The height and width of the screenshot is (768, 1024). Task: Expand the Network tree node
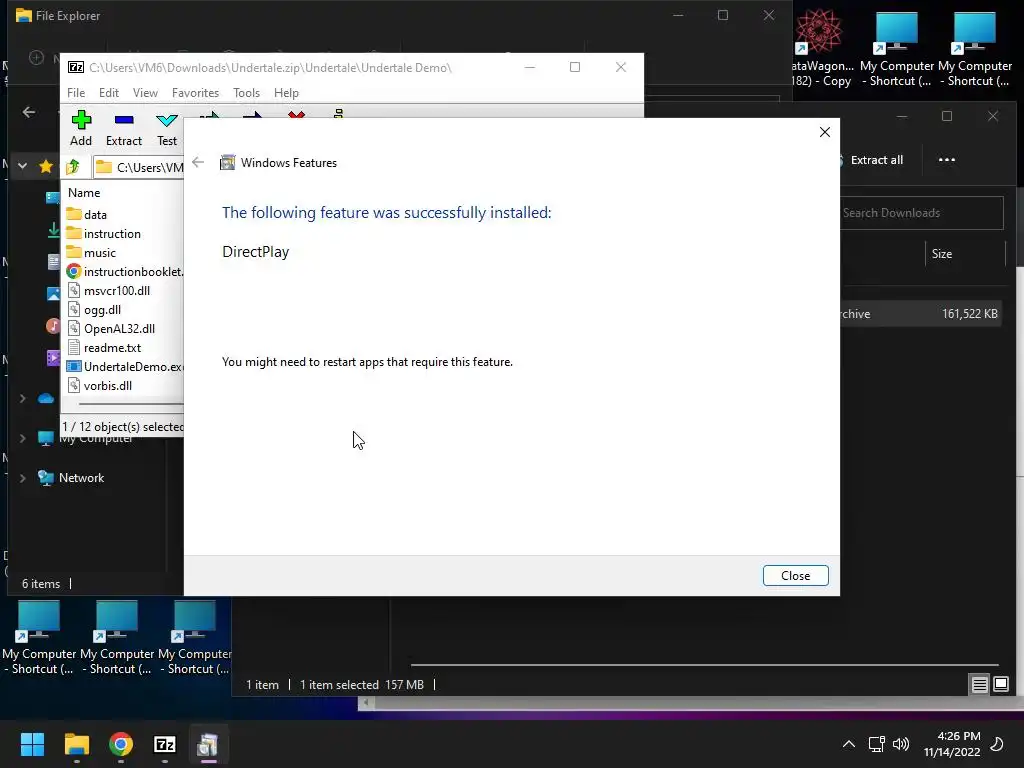(22, 478)
